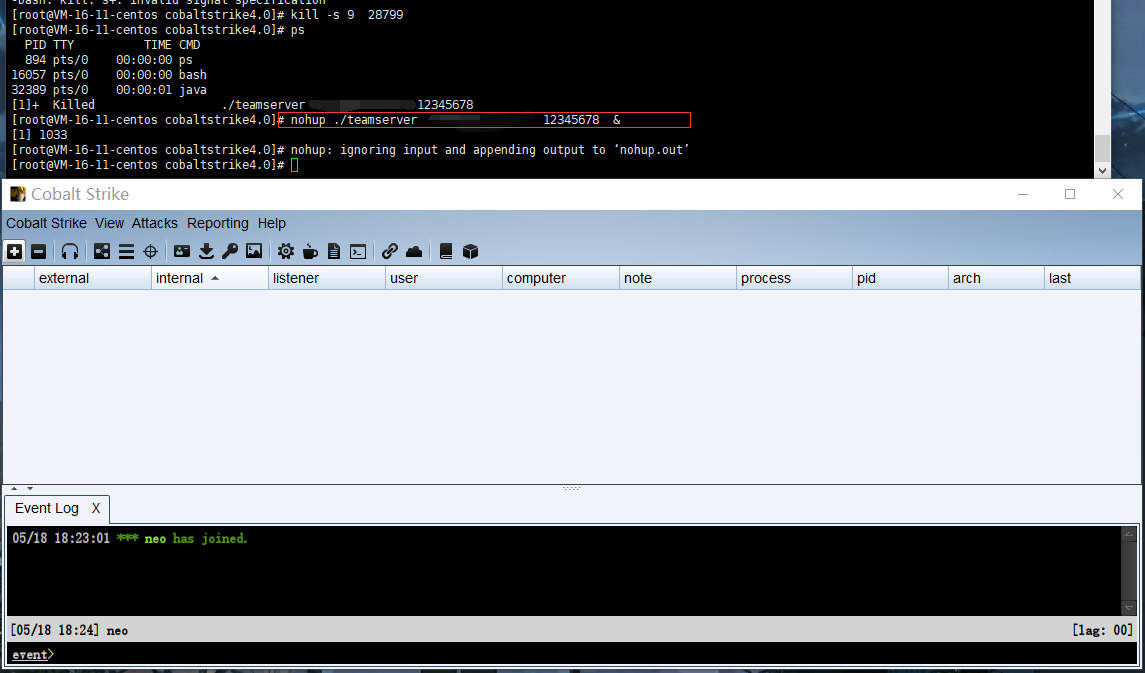The image size is (1145, 673).
Task: Open Manage Web Server cloud icon
Action: click(414, 252)
